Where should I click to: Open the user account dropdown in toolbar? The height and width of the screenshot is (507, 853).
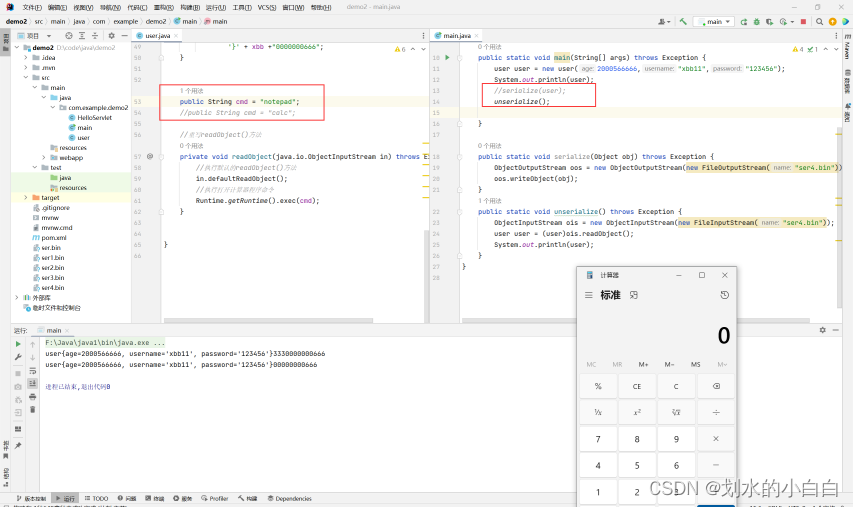click(664, 22)
